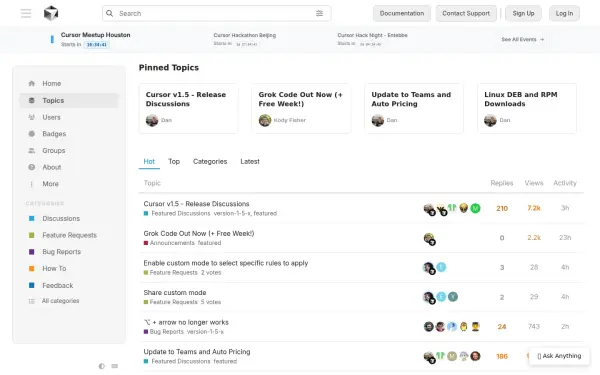
Task: Click the Badges sidebar icon
Action: 32,134
